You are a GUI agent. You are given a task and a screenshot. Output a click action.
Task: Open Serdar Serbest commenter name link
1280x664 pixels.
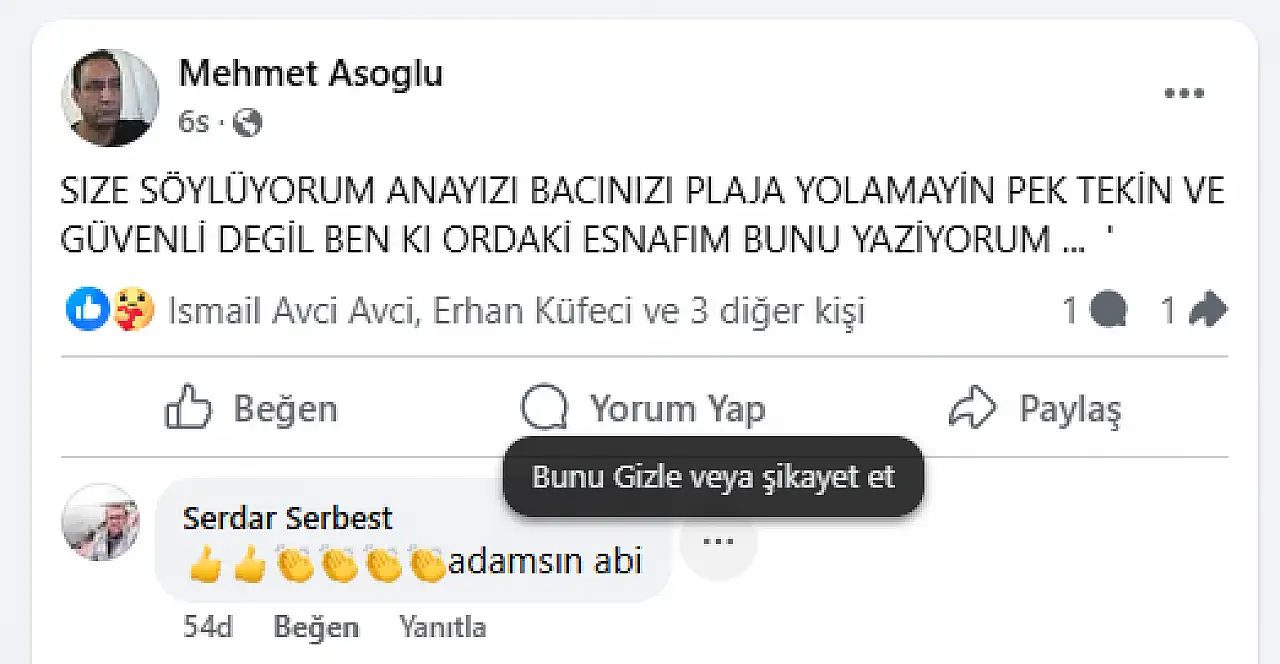288,518
